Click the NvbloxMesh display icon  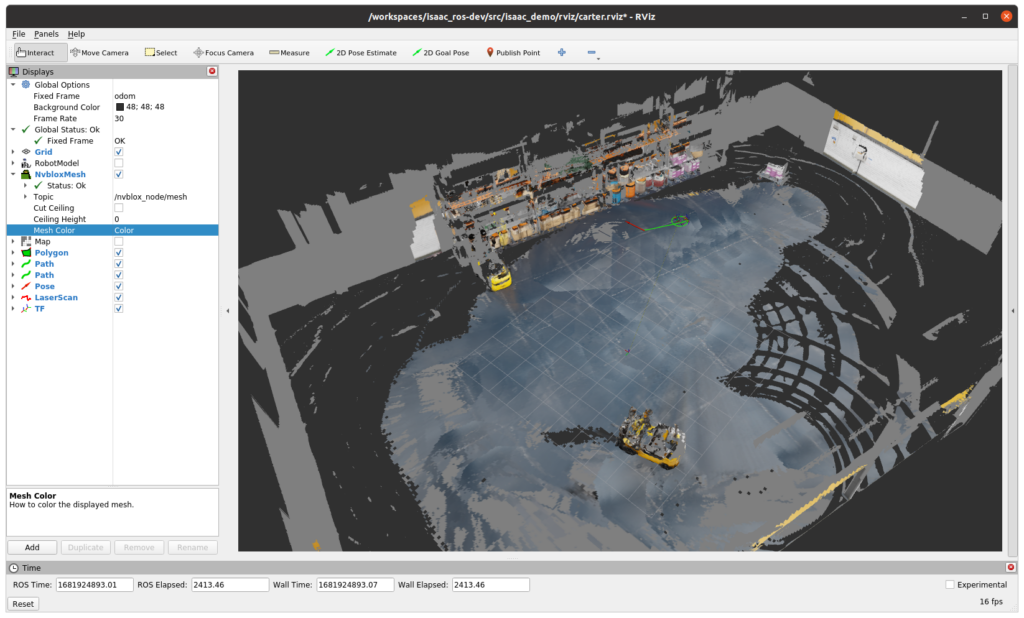26,174
